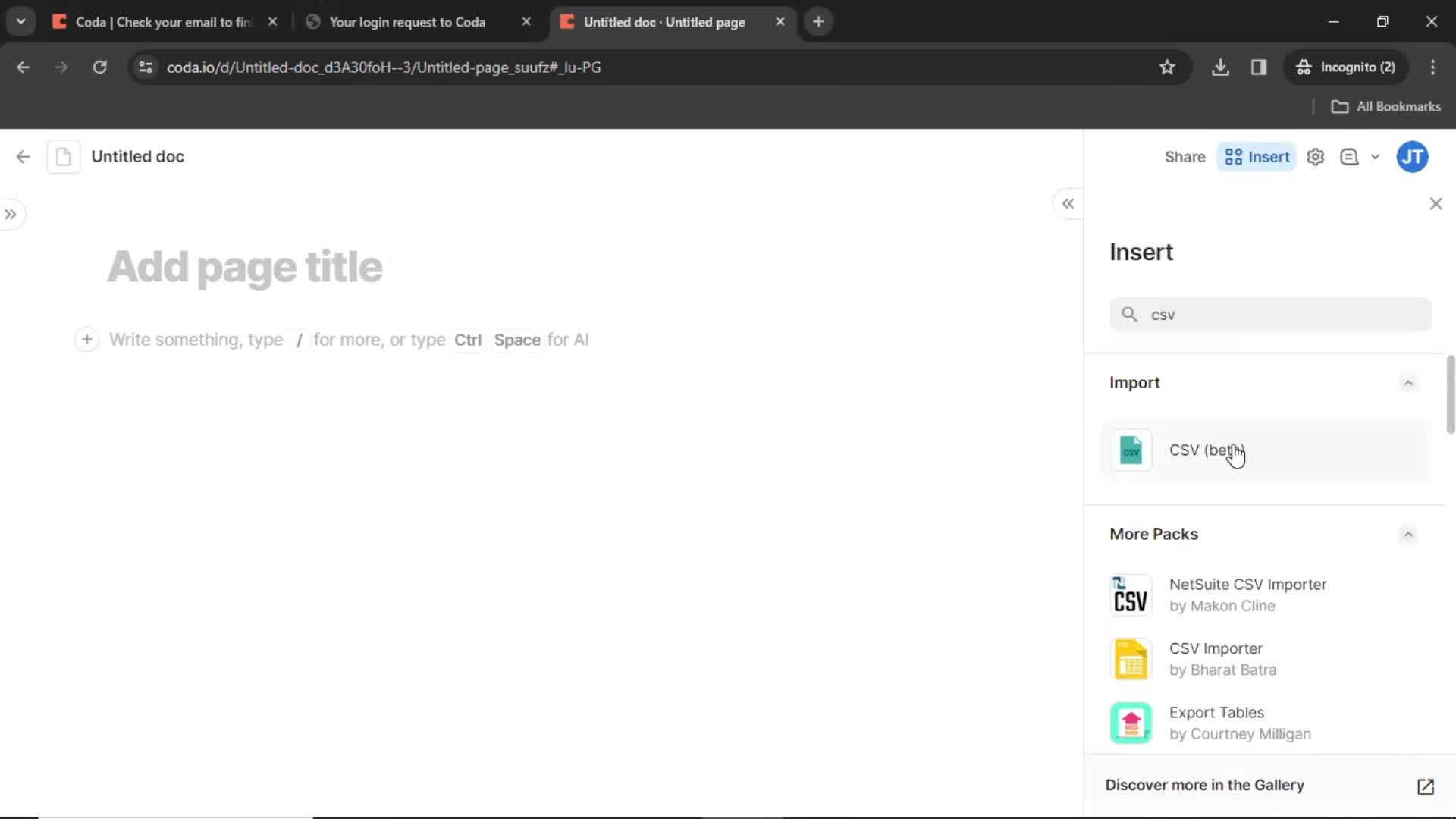Click the Export Tables by Courtney Milligan text
The width and height of the screenshot is (1456, 819).
click(1240, 723)
